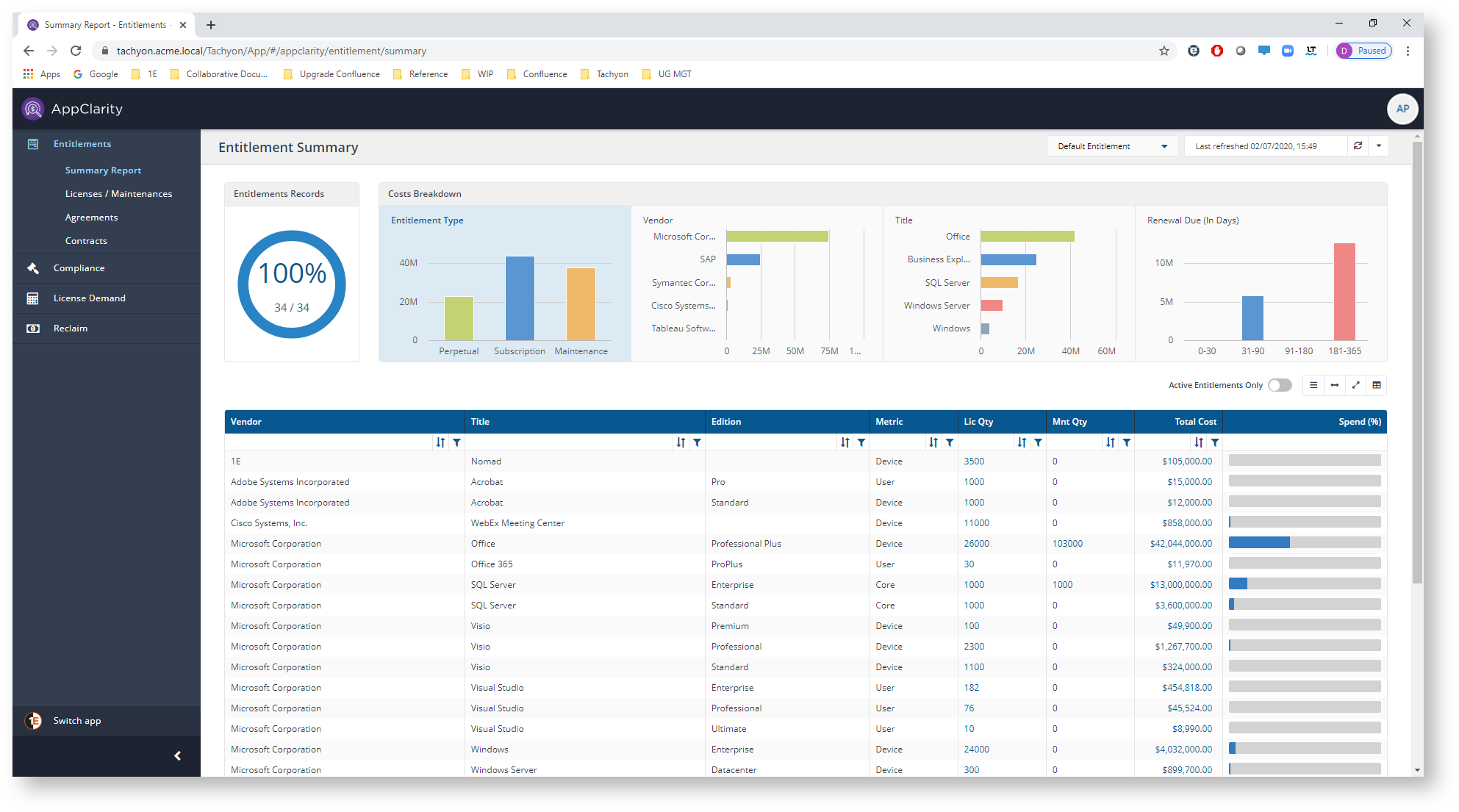The height and width of the screenshot is (812, 1459).
Task: Open the License Demand section
Action: (x=107, y=298)
